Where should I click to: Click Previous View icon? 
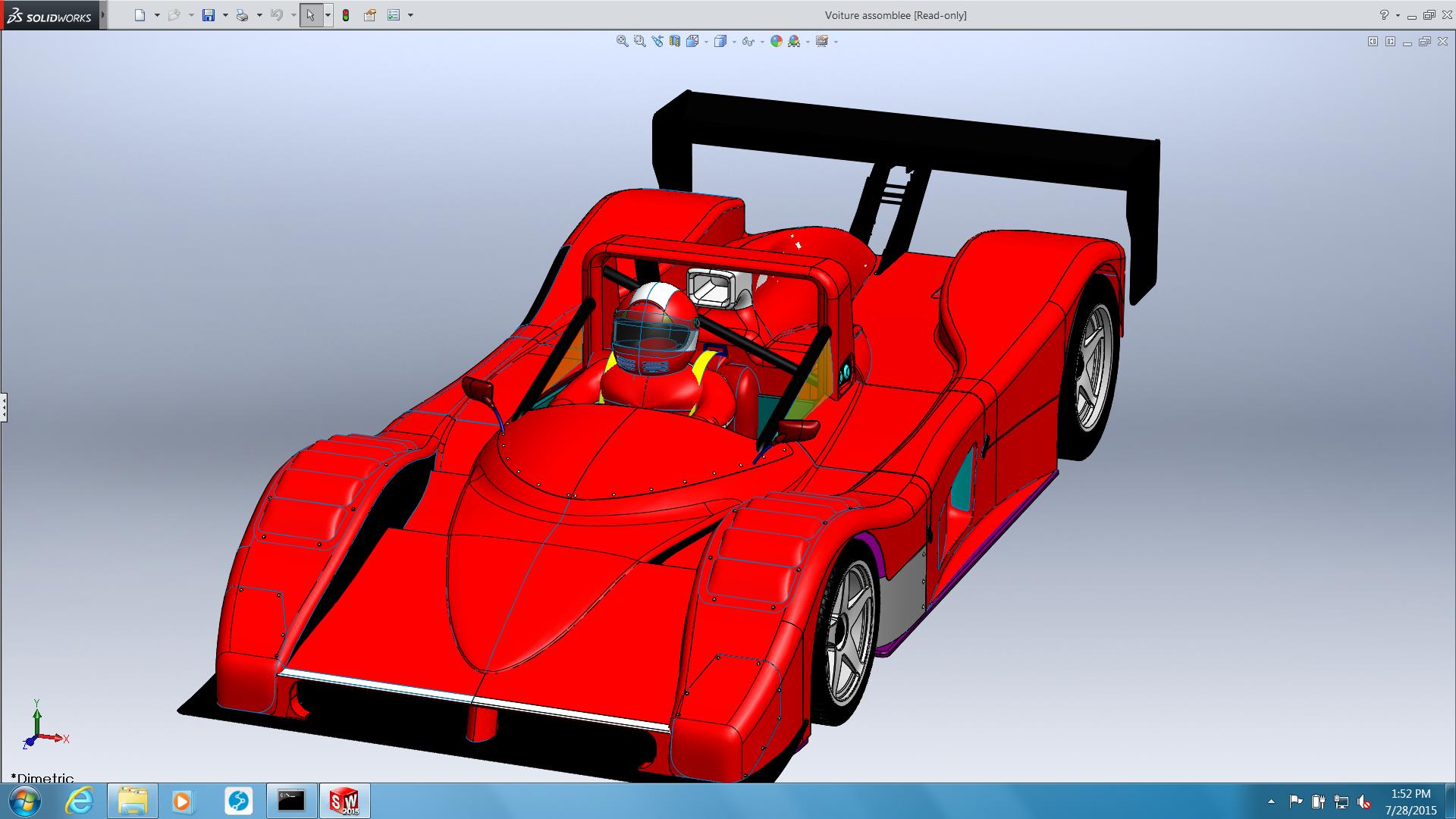click(657, 42)
